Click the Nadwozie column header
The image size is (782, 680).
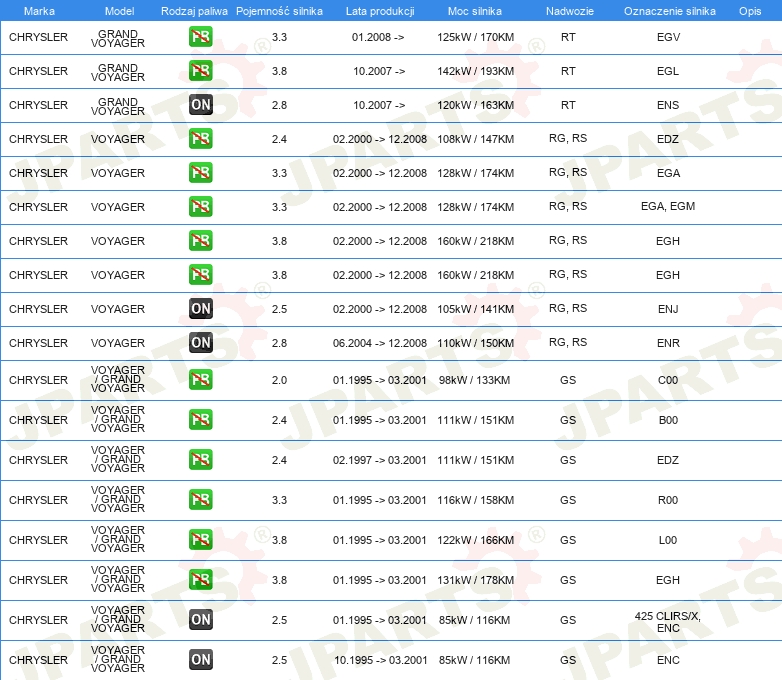(567, 10)
